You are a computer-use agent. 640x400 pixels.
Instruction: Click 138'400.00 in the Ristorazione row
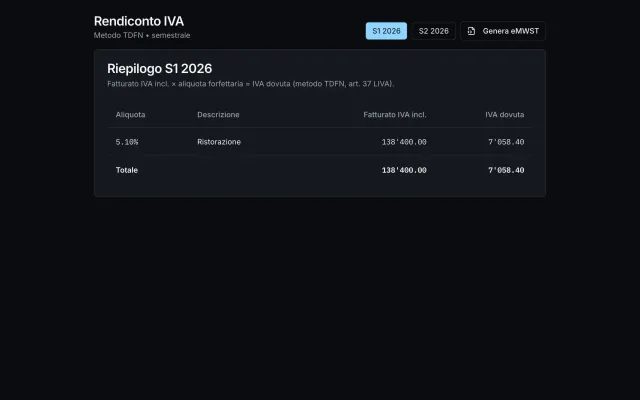(x=404, y=142)
